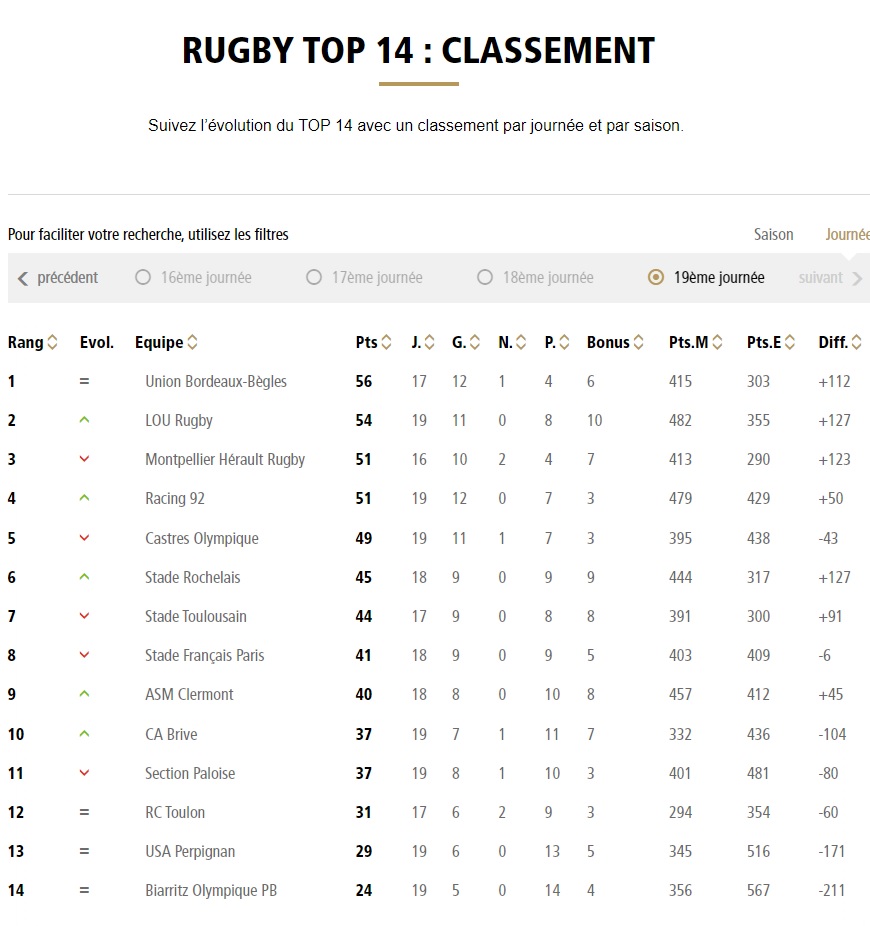Screen dimensions: 870x926
Task: Select the 19ème journée option
Action: 657,278
